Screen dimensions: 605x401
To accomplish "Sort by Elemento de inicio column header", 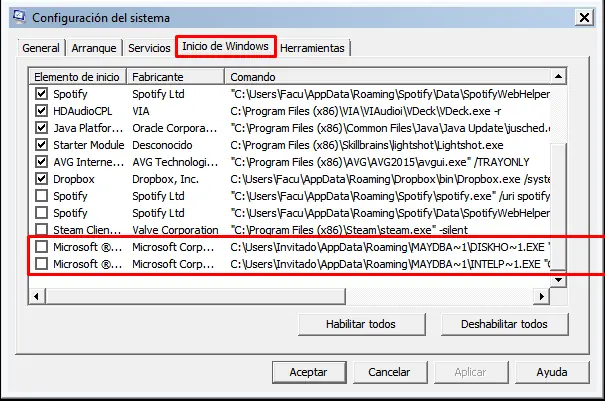I will pos(77,77).
